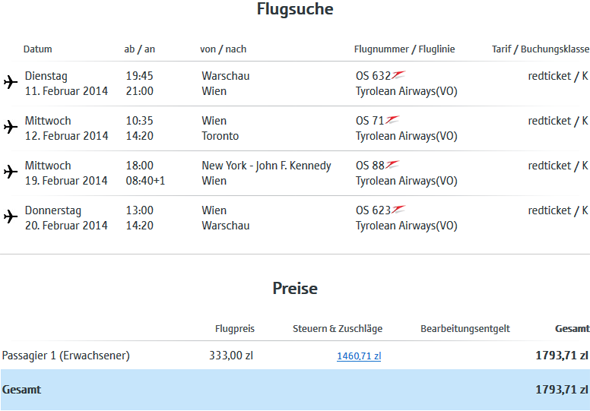Click the date '12. Februar 2014'
This screenshot has height=411, width=590.
[66, 136]
